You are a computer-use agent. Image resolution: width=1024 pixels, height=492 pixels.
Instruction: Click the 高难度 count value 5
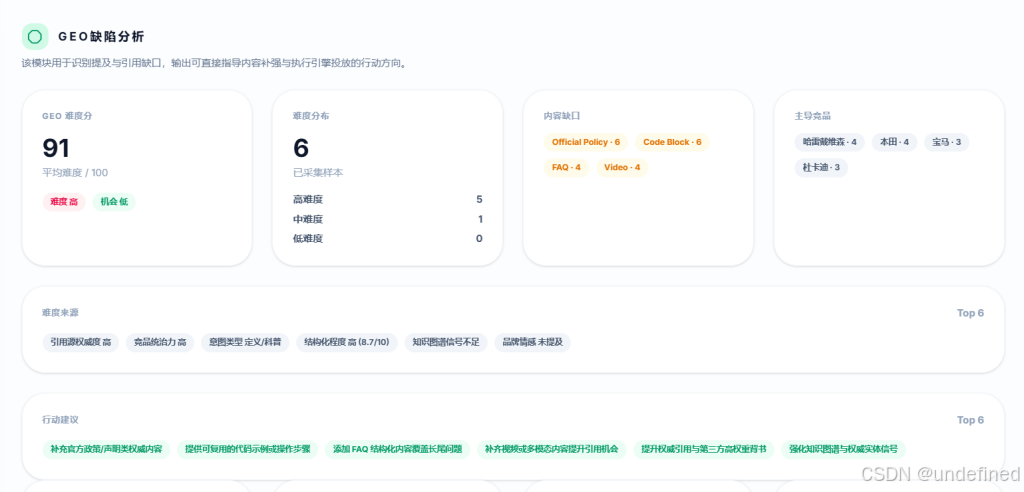[479, 200]
